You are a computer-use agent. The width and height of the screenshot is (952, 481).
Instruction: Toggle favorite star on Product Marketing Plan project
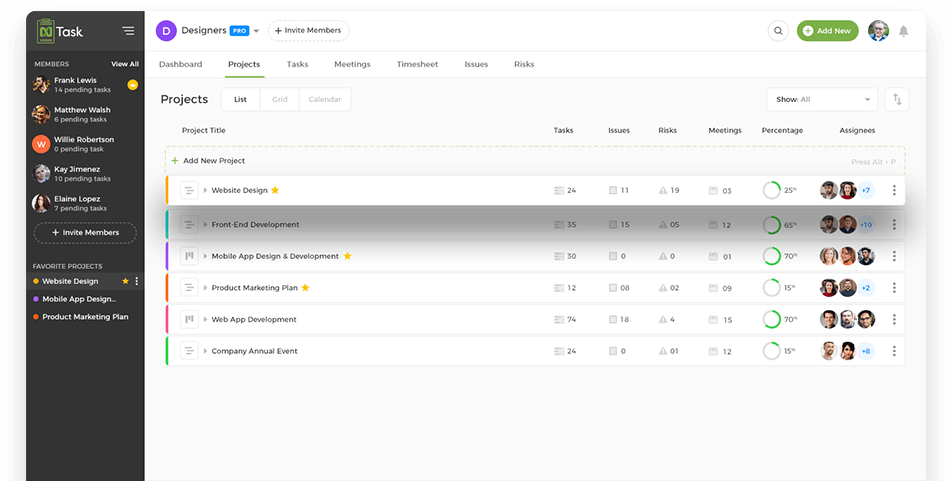(x=305, y=287)
